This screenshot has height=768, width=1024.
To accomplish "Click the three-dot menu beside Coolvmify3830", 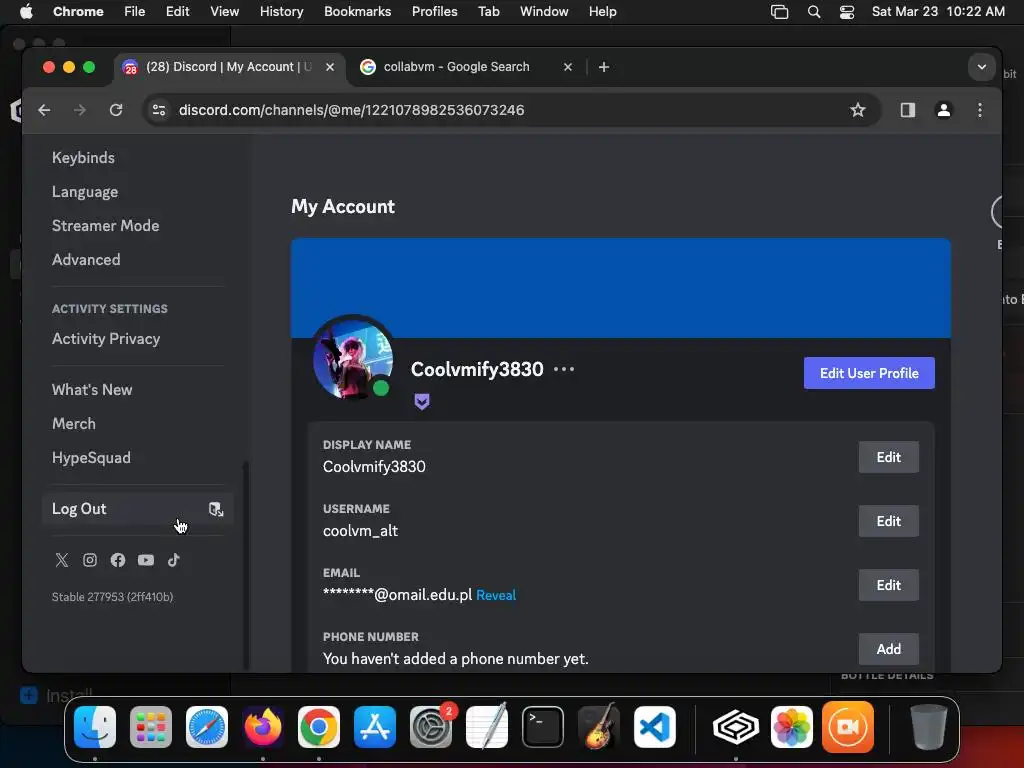I will [564, 369].
